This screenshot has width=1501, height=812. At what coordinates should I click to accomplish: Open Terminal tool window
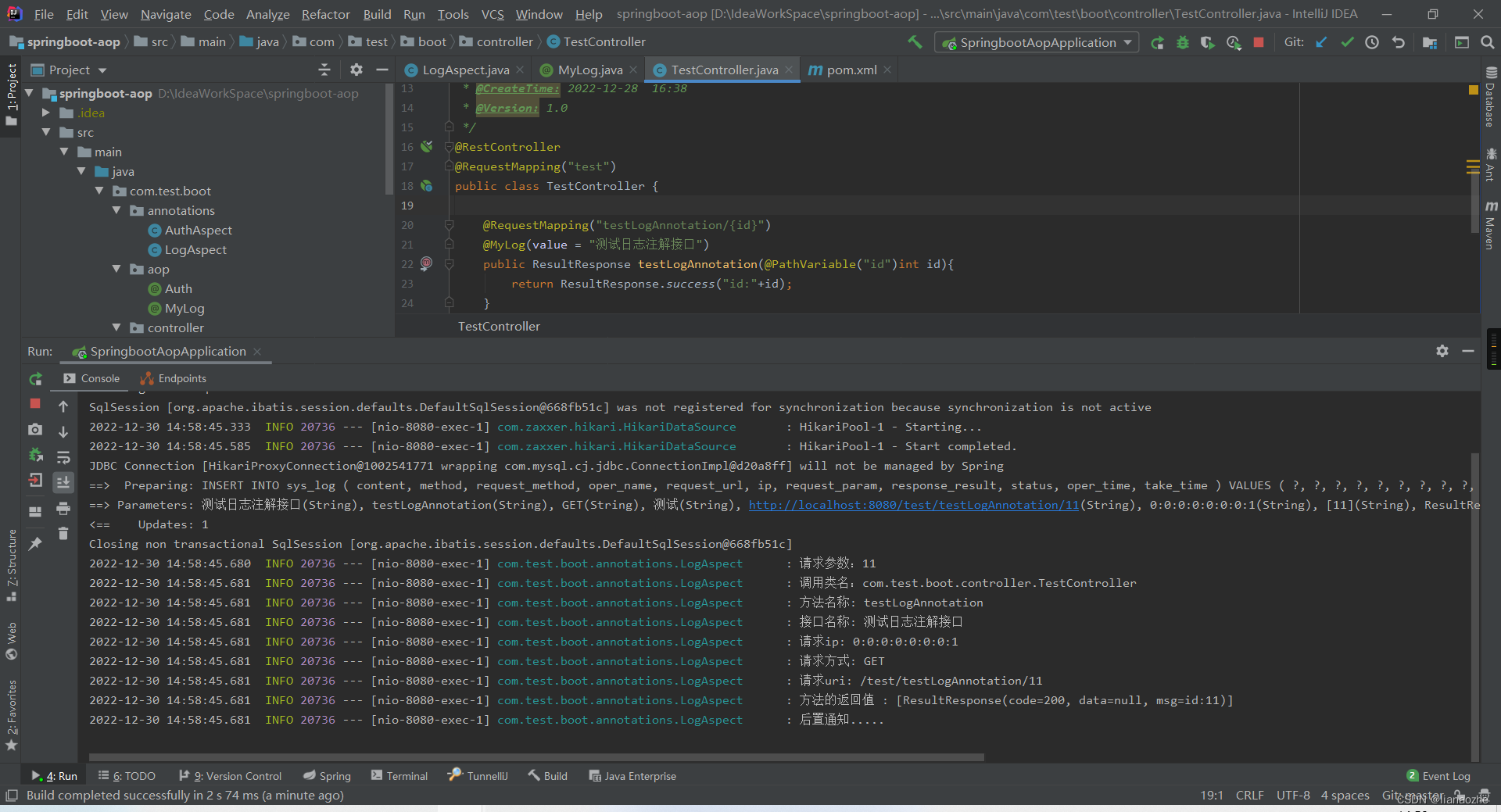(x=399, y=776)
